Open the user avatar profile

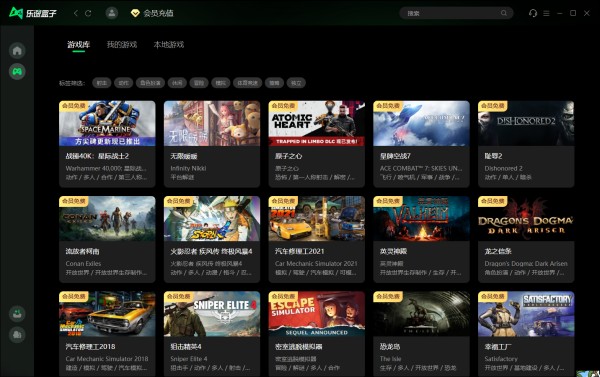point(112,13)
